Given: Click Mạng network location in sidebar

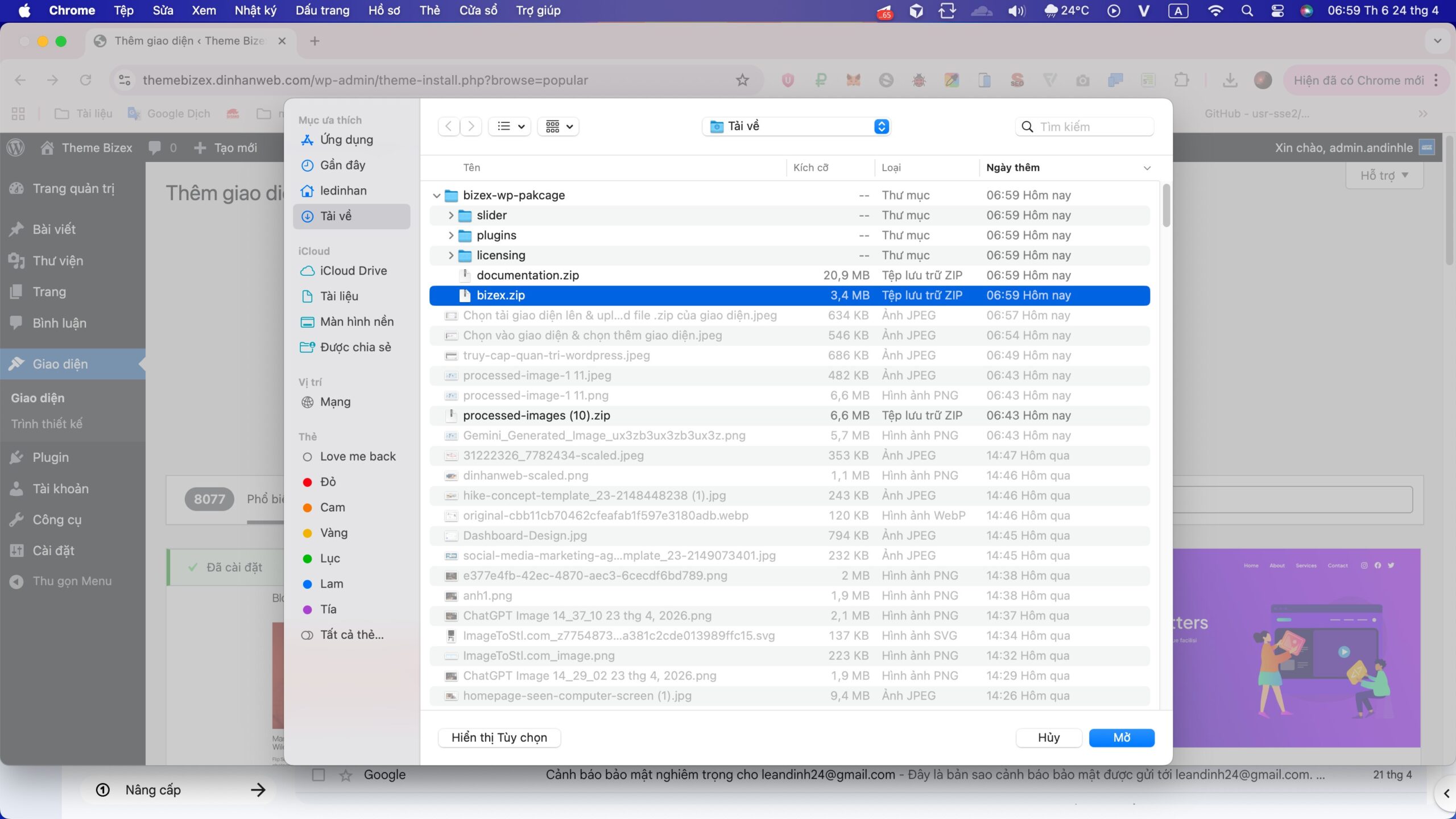Looking at the screenshot, I should click(x=335, y=402).
